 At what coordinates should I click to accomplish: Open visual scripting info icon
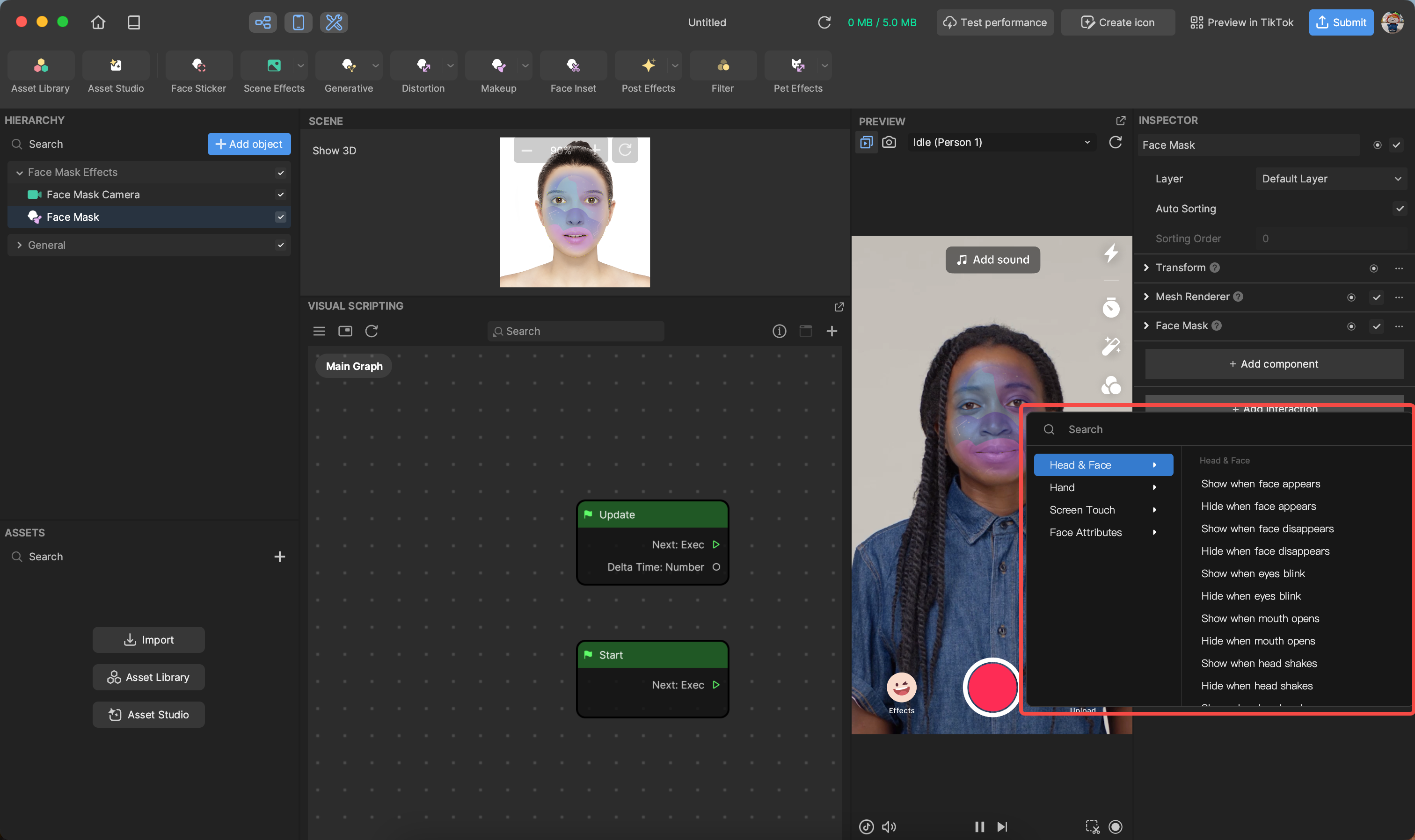click(x=780, y=332)
